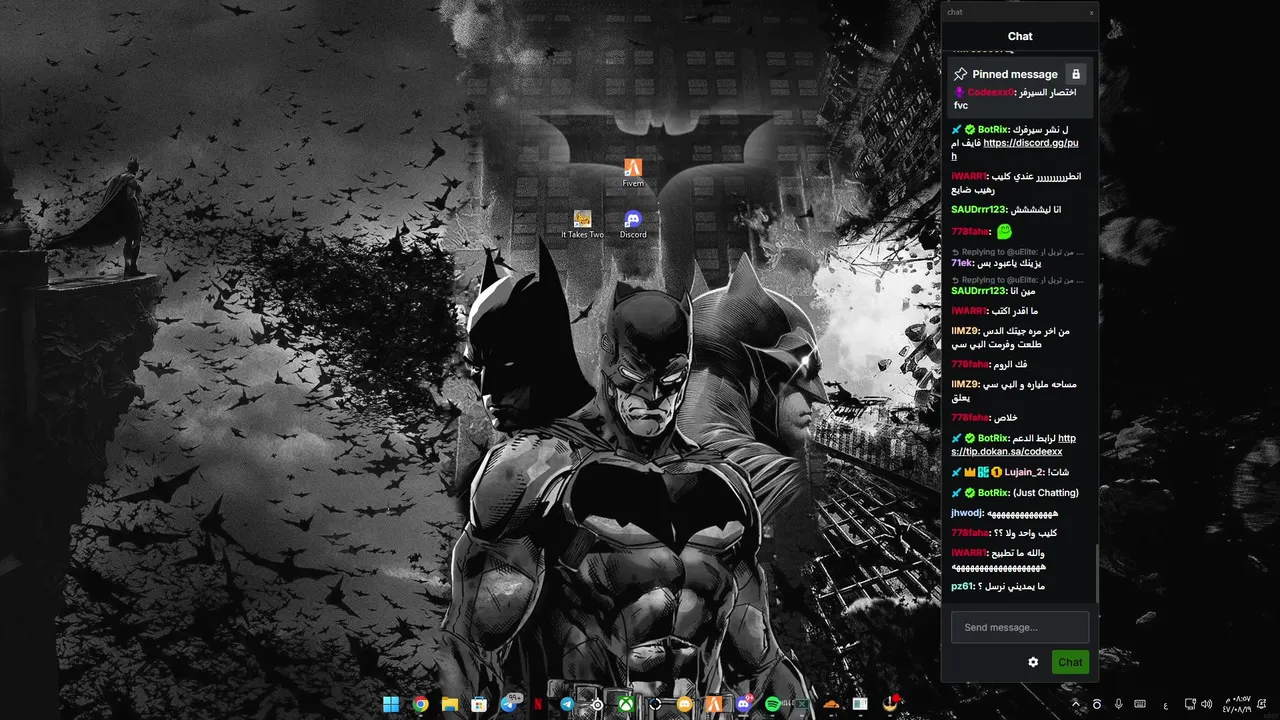Open Spotify from the taskbar
This screenshot has width=1280, height=720.
(773, 704)
